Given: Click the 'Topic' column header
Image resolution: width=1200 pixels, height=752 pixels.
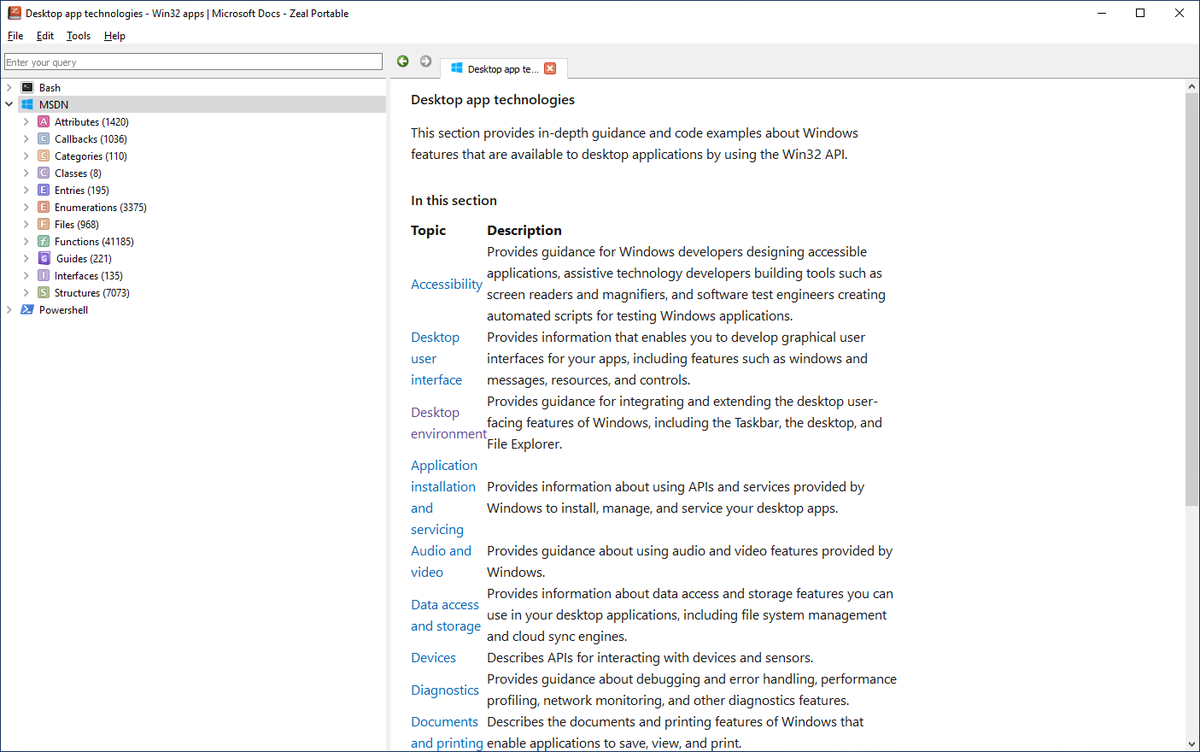Looking at the screenshot, I should click(429, 230).
